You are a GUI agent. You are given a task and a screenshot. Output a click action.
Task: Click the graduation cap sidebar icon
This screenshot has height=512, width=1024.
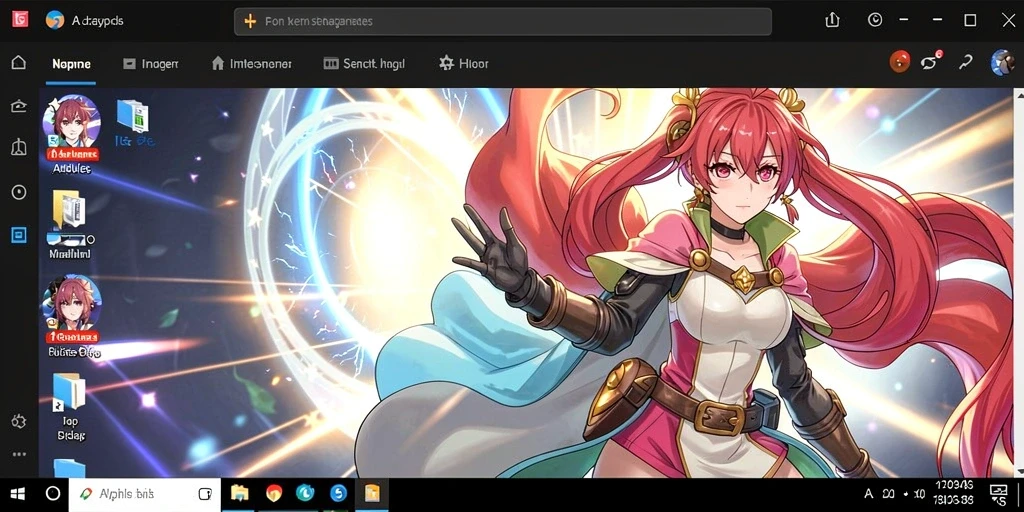click(x=19, y=106)
